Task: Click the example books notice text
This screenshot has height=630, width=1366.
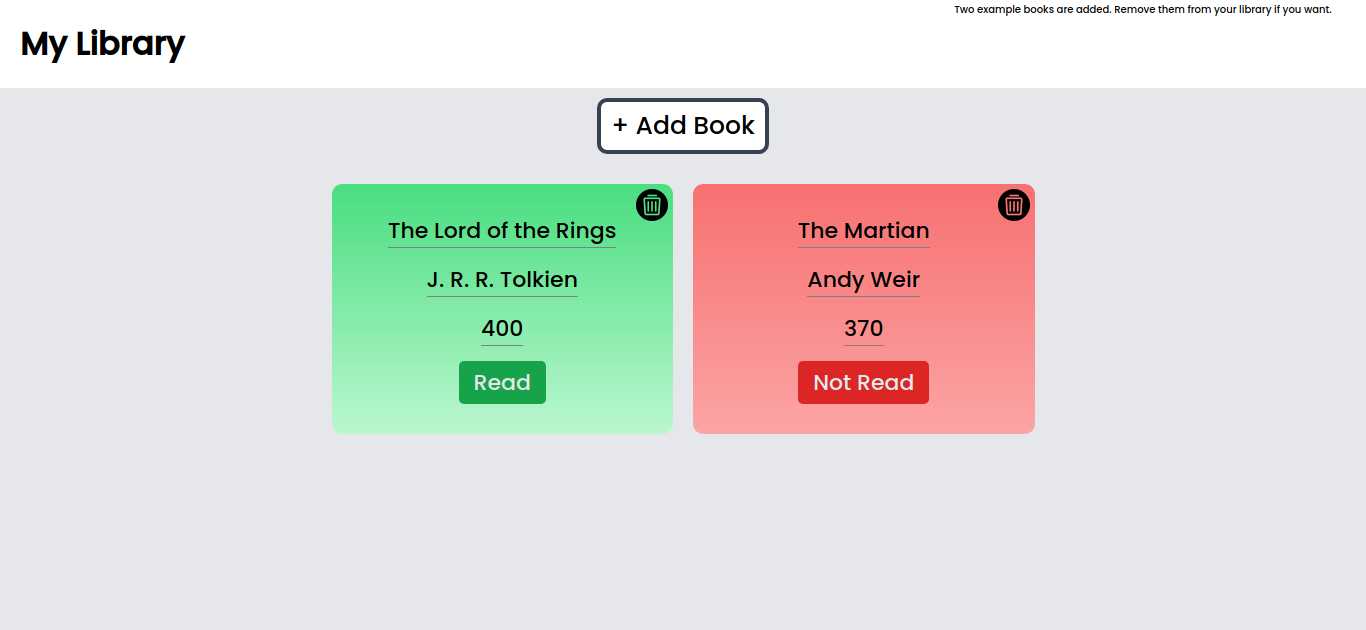Action: tap(1142, 10)
